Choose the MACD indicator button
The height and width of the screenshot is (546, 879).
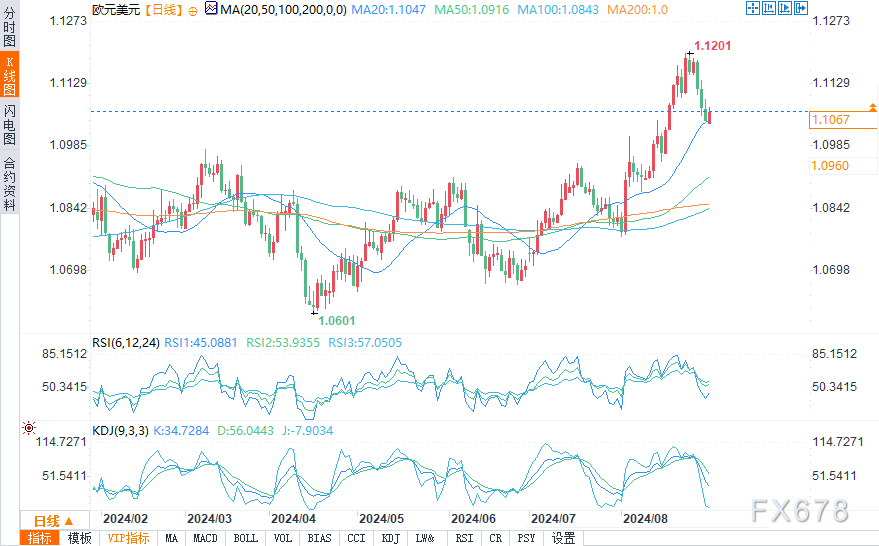click(205, 538)
